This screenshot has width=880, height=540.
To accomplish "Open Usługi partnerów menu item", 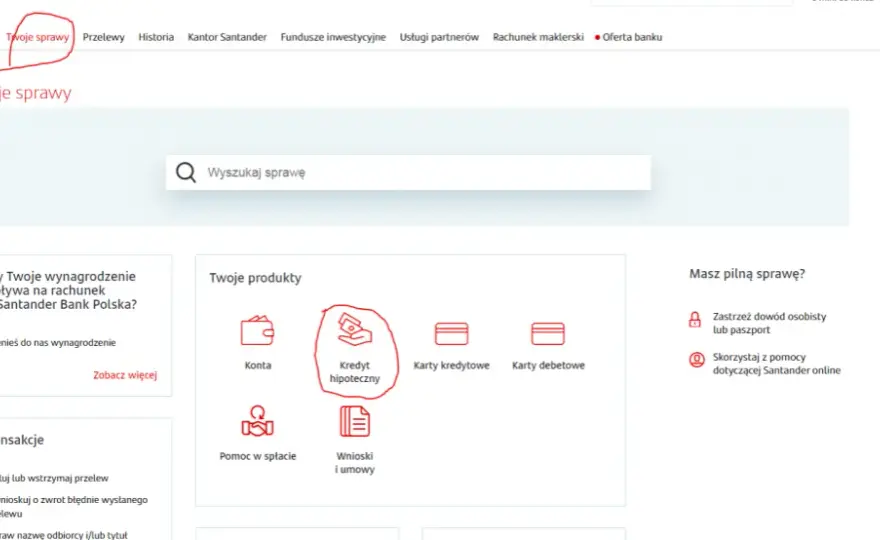I will (x=439, y=37).
